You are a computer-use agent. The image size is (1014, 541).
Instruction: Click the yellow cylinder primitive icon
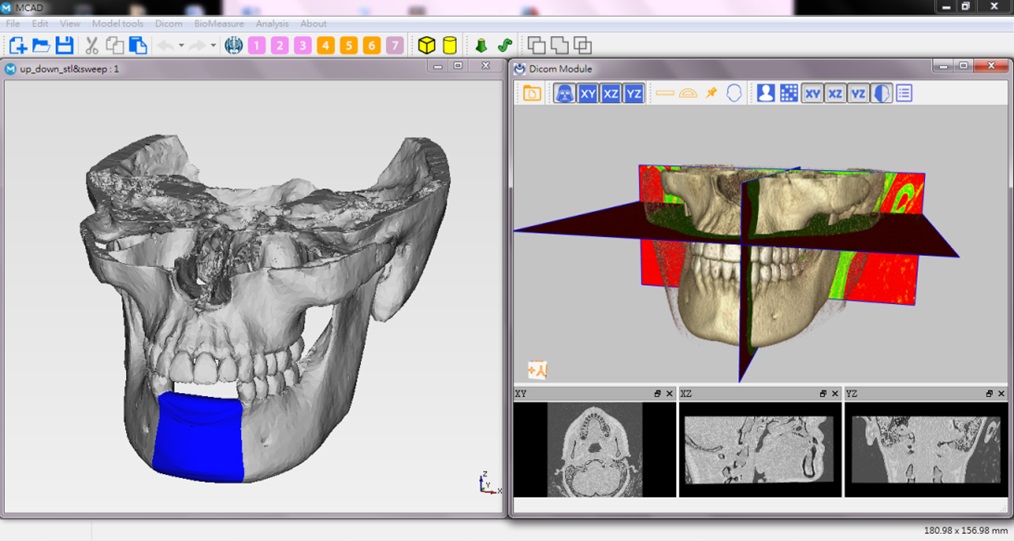tap(449, 45)
